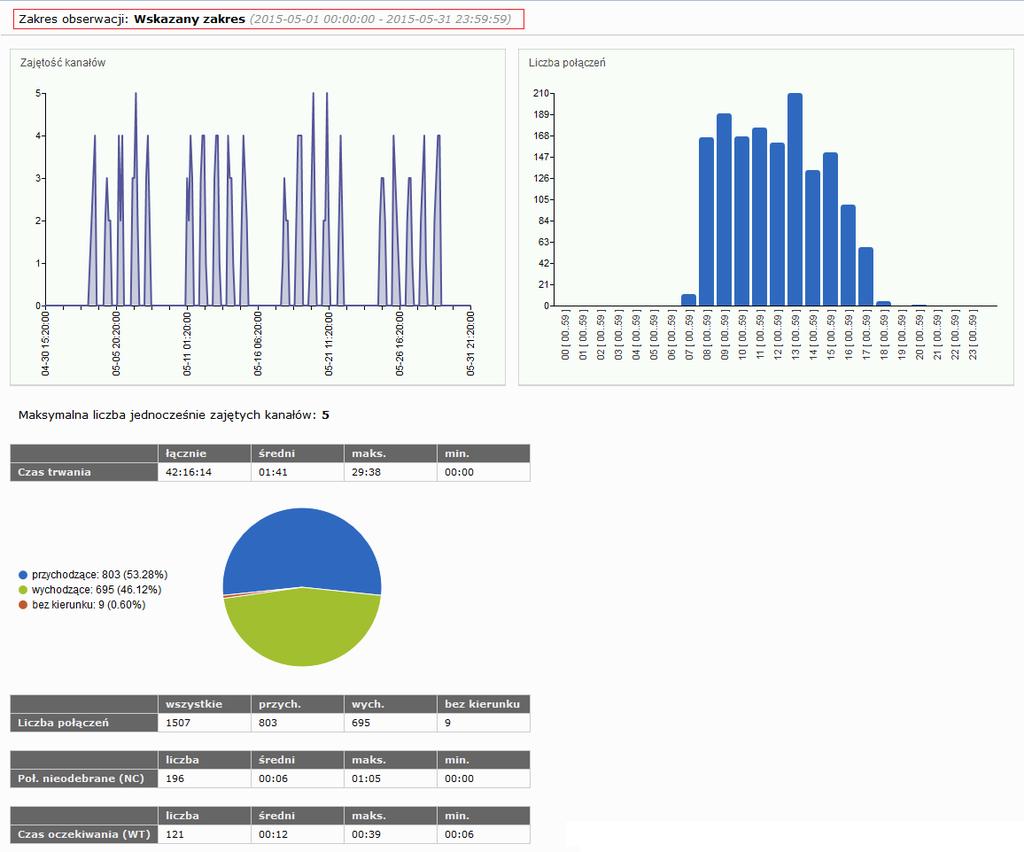Click the small bar for hour 07
1024x852 pixels.
click(688, 300)
